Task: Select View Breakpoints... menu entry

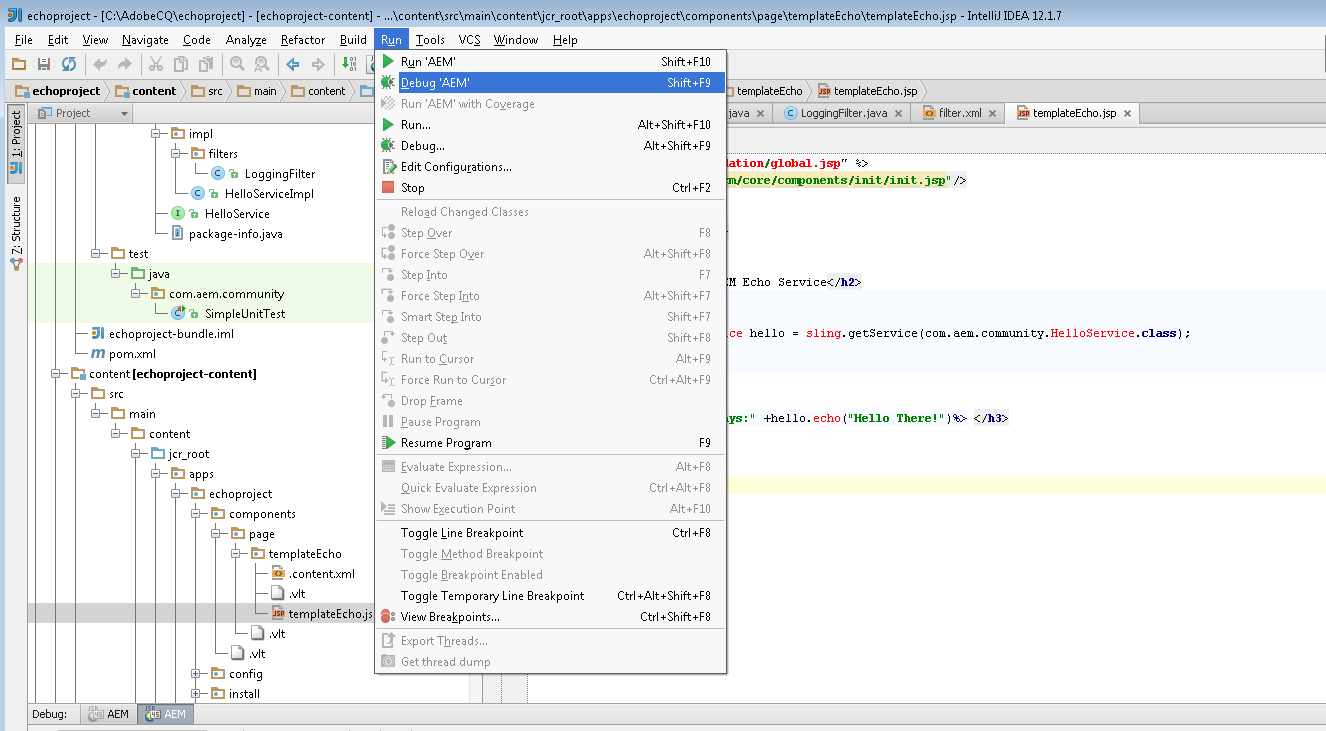Action: click(x=550, y=617)
